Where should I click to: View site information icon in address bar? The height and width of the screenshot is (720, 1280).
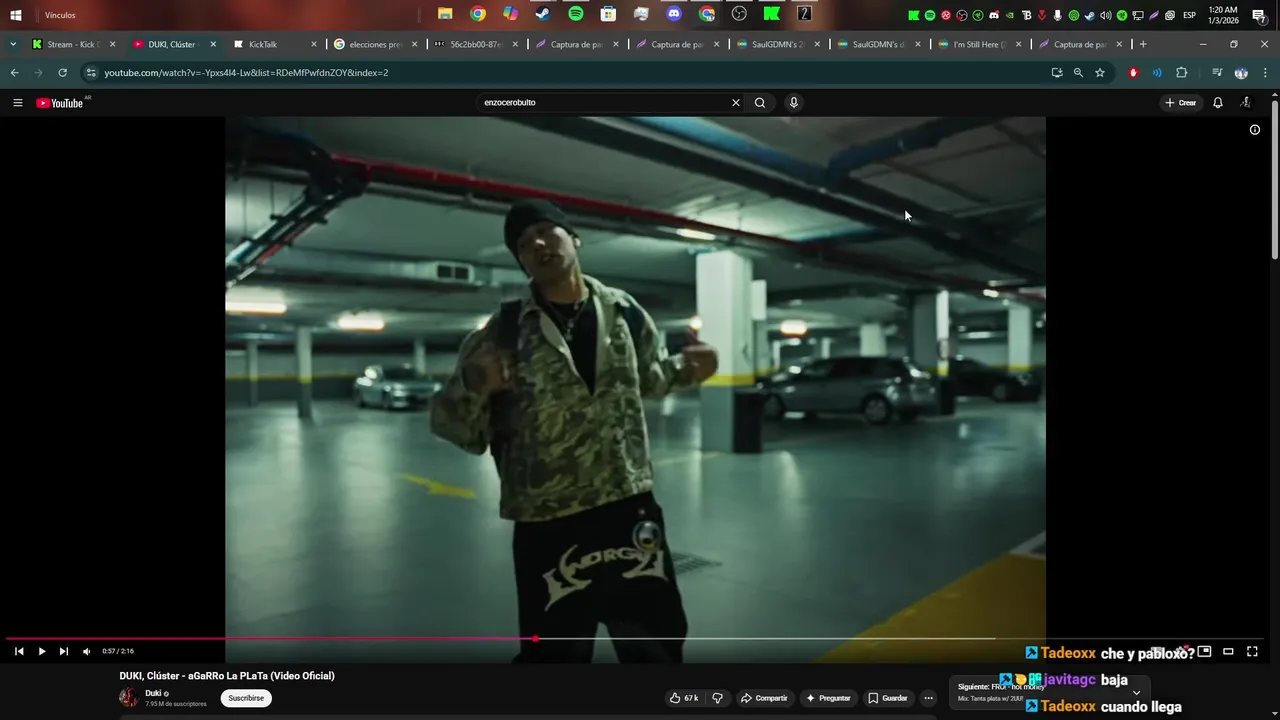pos(91,73)
